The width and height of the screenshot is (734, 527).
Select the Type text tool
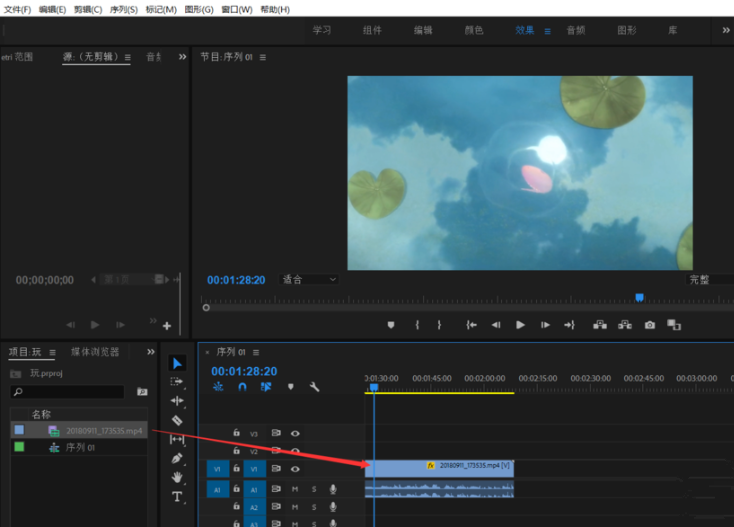tap(177, 496)
